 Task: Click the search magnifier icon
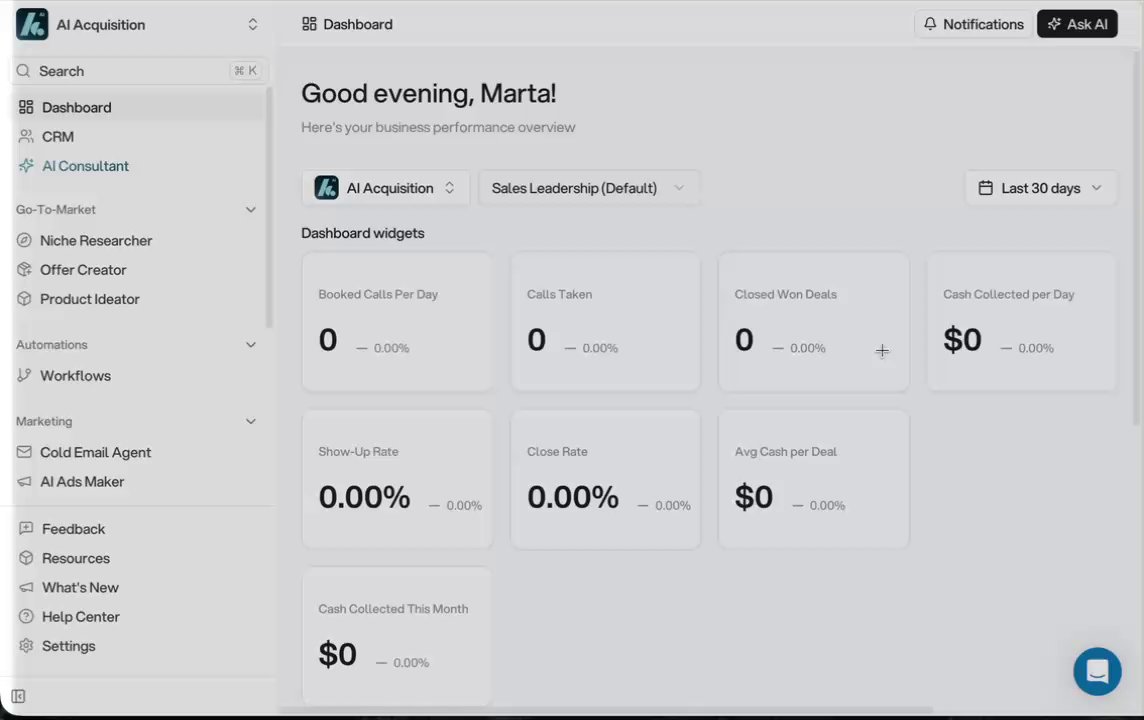coord(23,71)
